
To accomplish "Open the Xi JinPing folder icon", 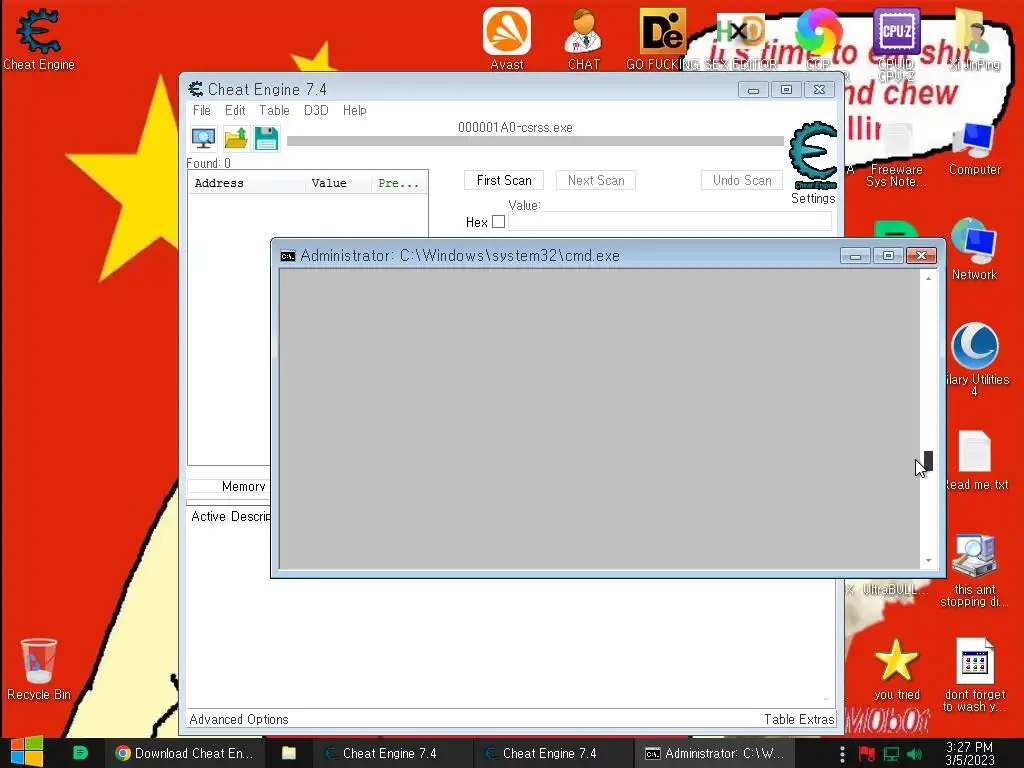I will point(974,39).
